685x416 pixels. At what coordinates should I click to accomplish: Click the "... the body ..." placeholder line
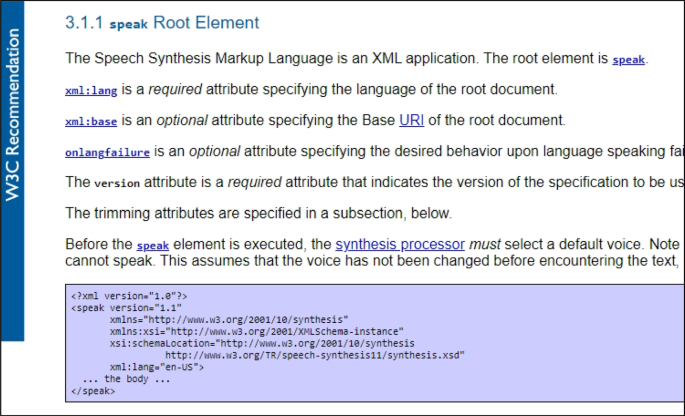coord(126,378)
